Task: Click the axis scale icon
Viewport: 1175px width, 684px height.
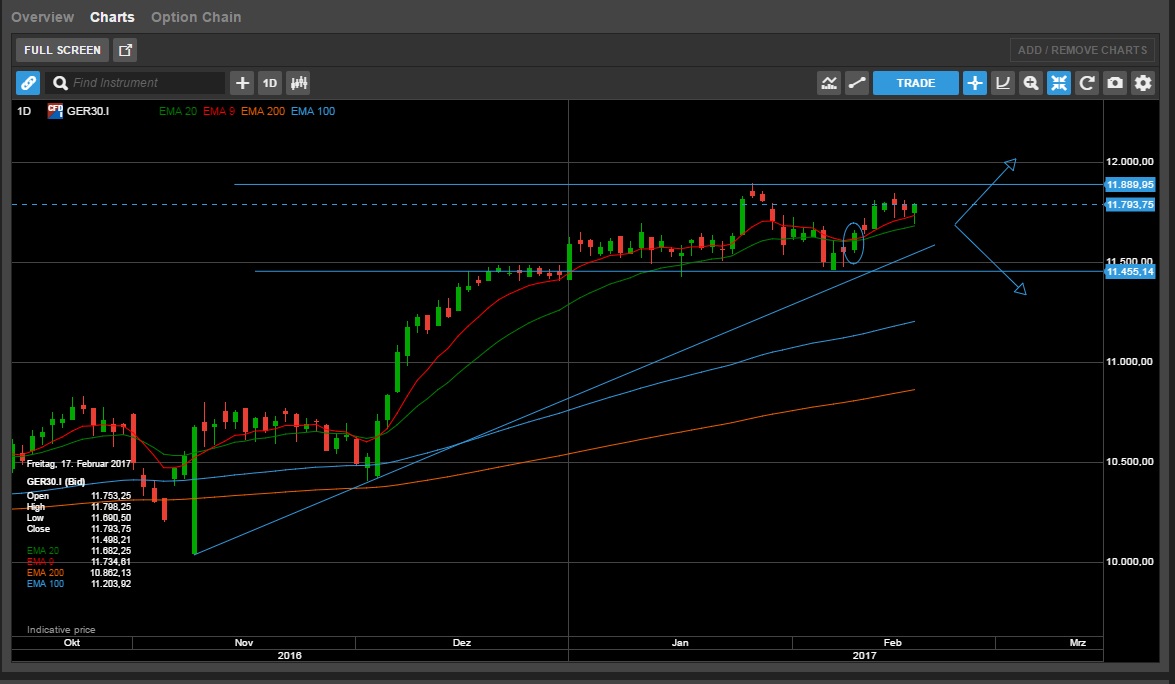Action: (x=1003, y=83)
